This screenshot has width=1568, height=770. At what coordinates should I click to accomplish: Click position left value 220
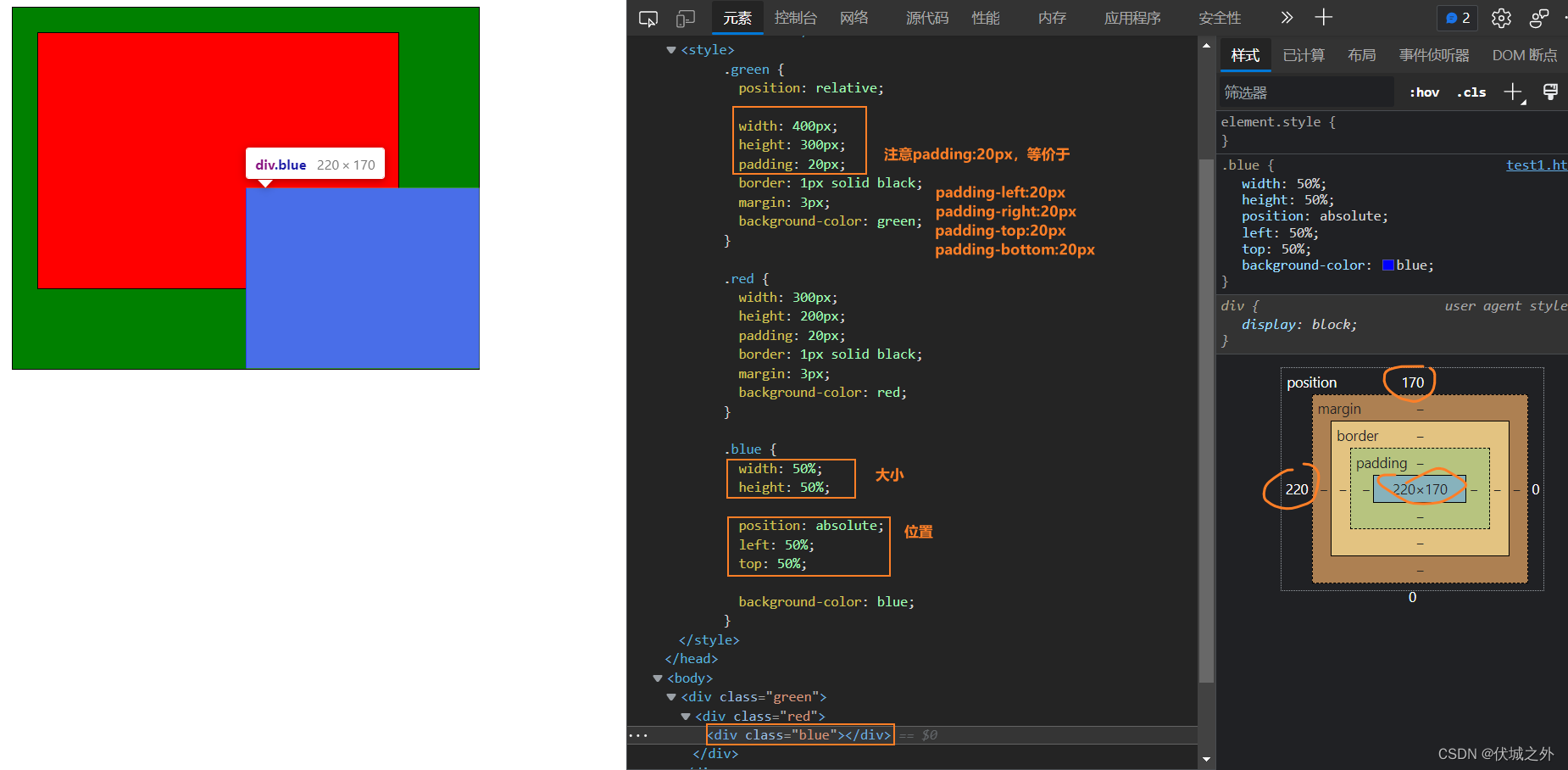click(1297, 489)
